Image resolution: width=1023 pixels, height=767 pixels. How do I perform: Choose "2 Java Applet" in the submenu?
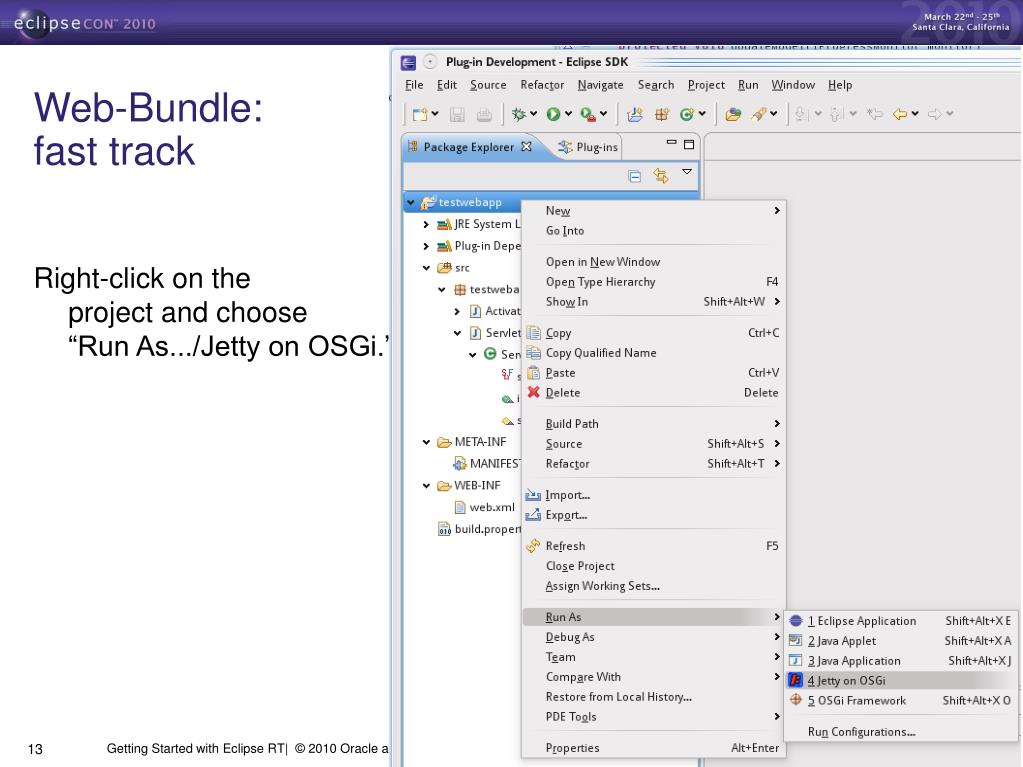click(900, 641)
